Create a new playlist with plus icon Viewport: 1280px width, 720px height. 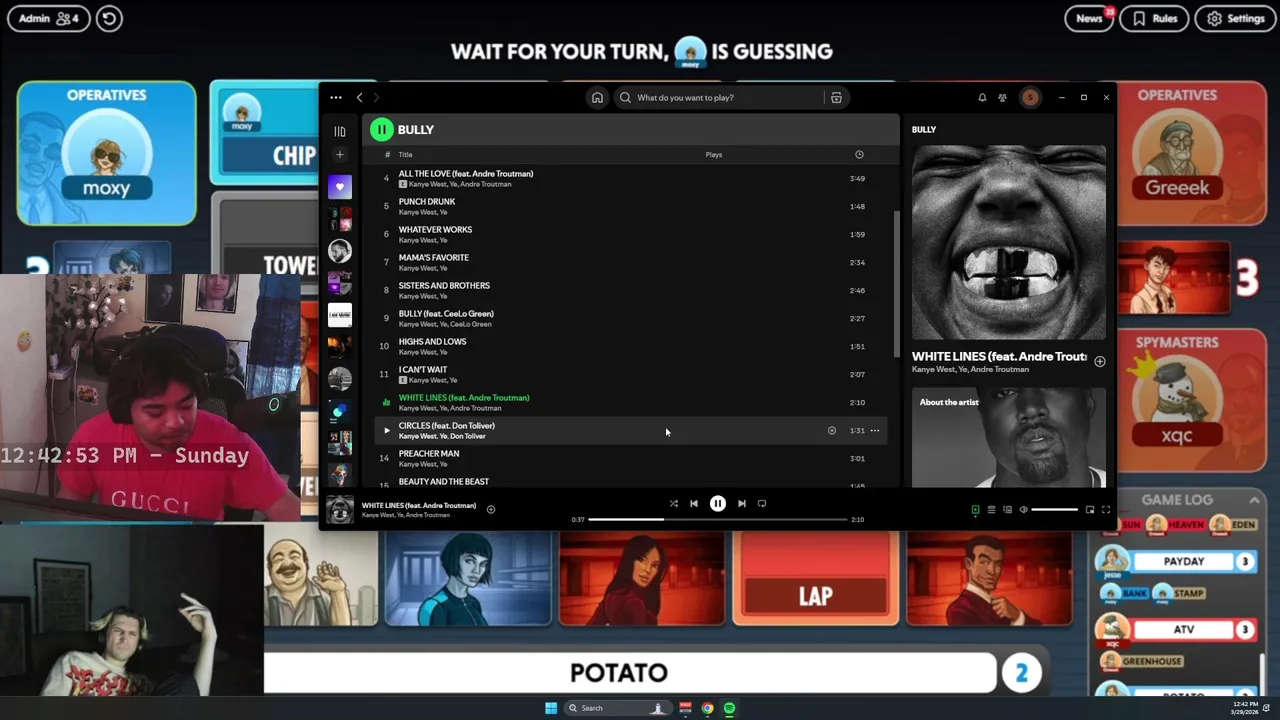tap(340, 154)
